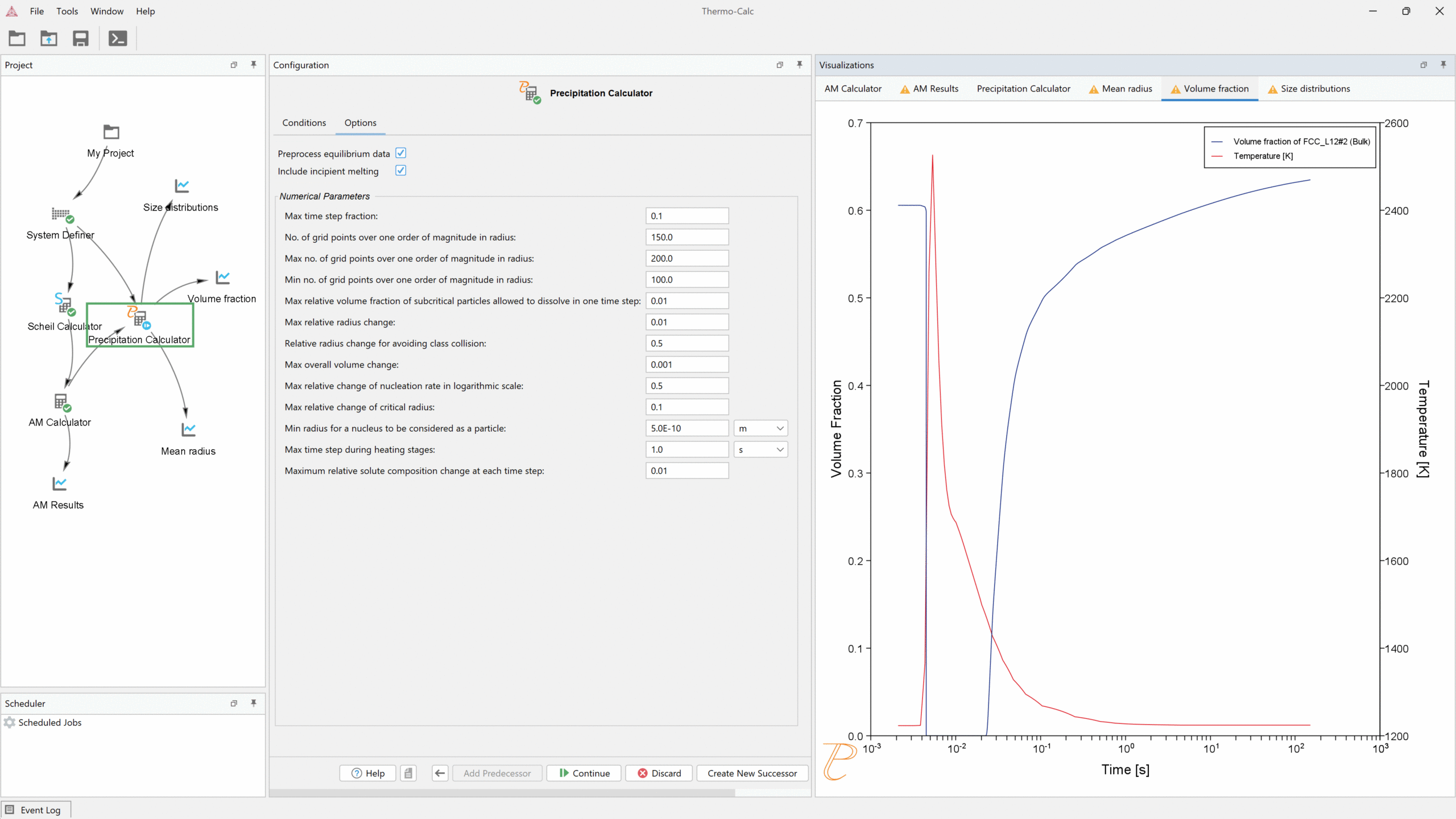Select the Volume fraction plot node icon

pos(222,278)
